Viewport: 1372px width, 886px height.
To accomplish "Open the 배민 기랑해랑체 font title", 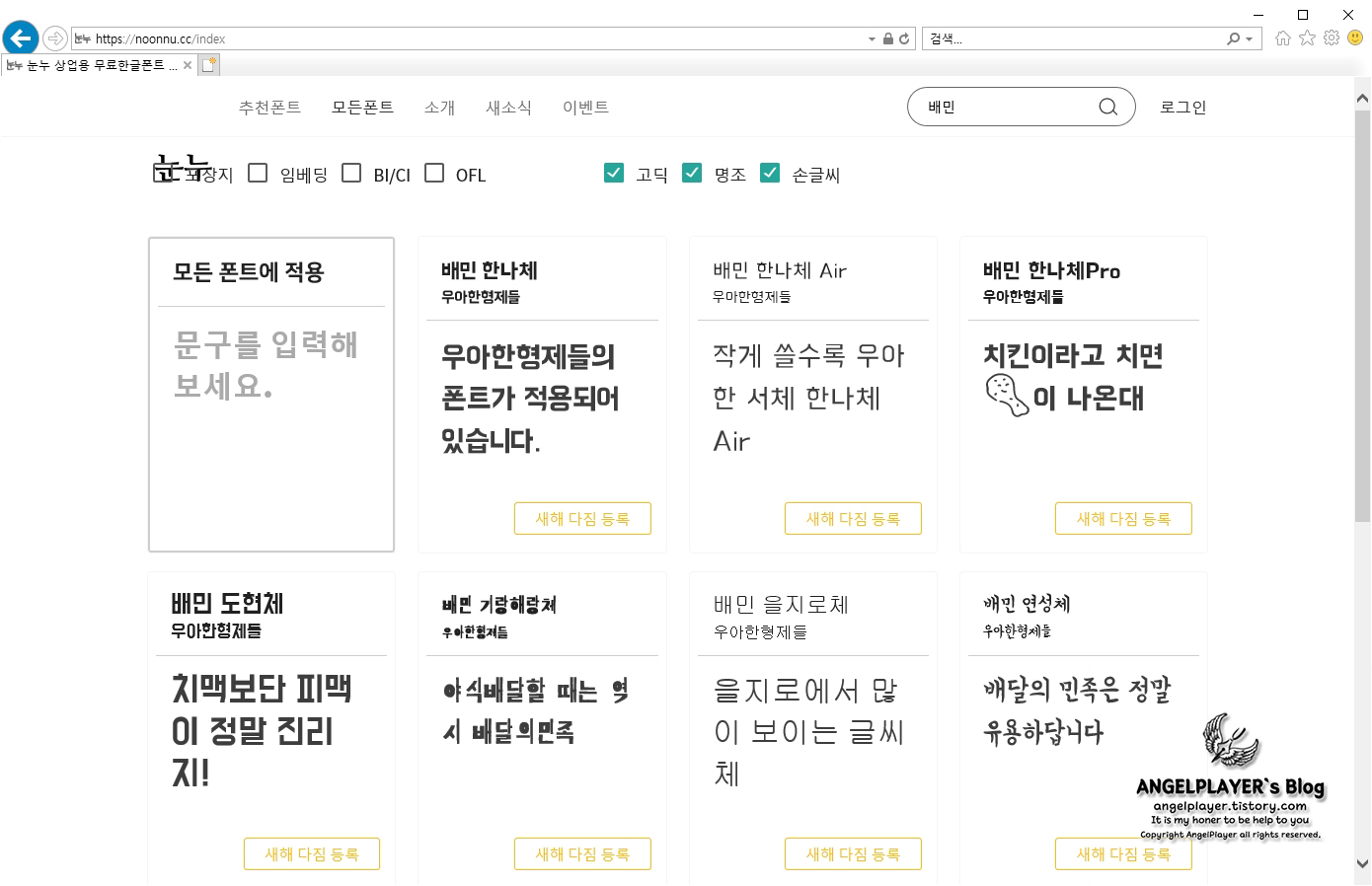I will (499, 605).
